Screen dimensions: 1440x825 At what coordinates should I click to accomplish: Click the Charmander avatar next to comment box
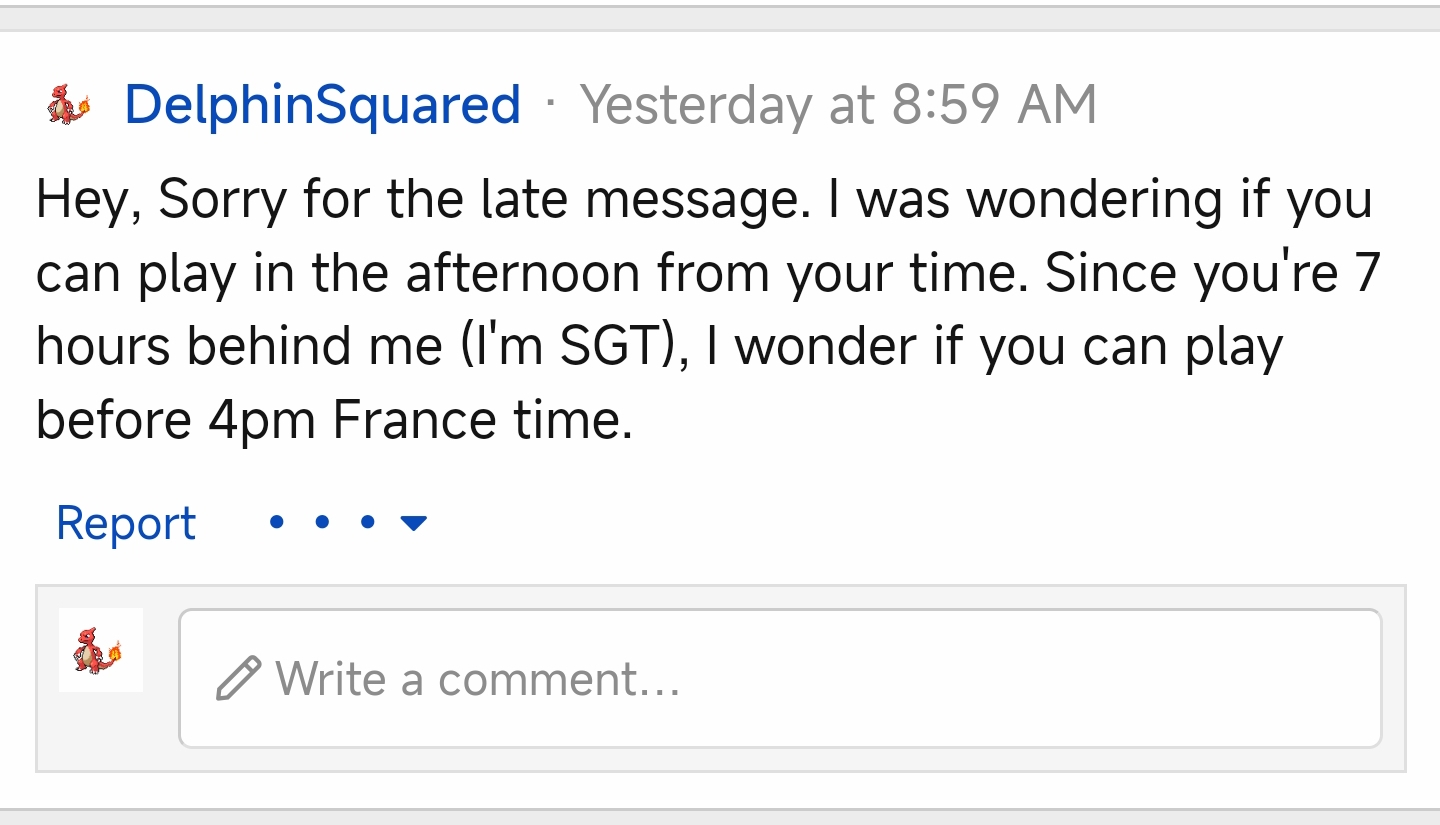100,650
